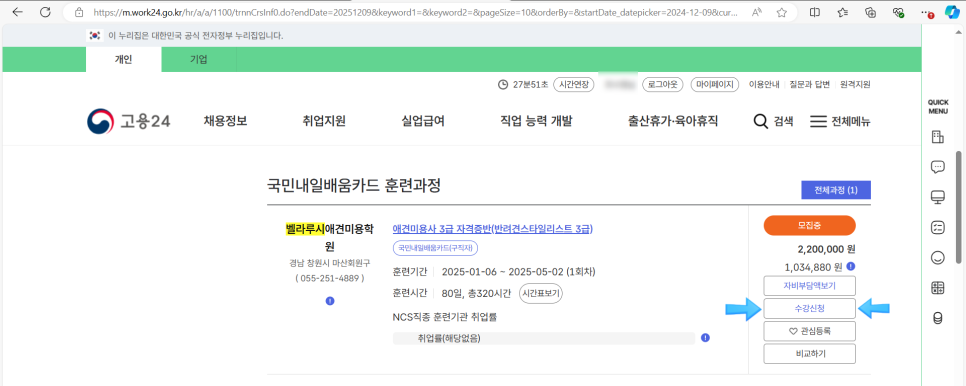This screenshot has height=386, width=966.
Task: Click the 자비부담액보기 button
Action: (x=810, y=286)
